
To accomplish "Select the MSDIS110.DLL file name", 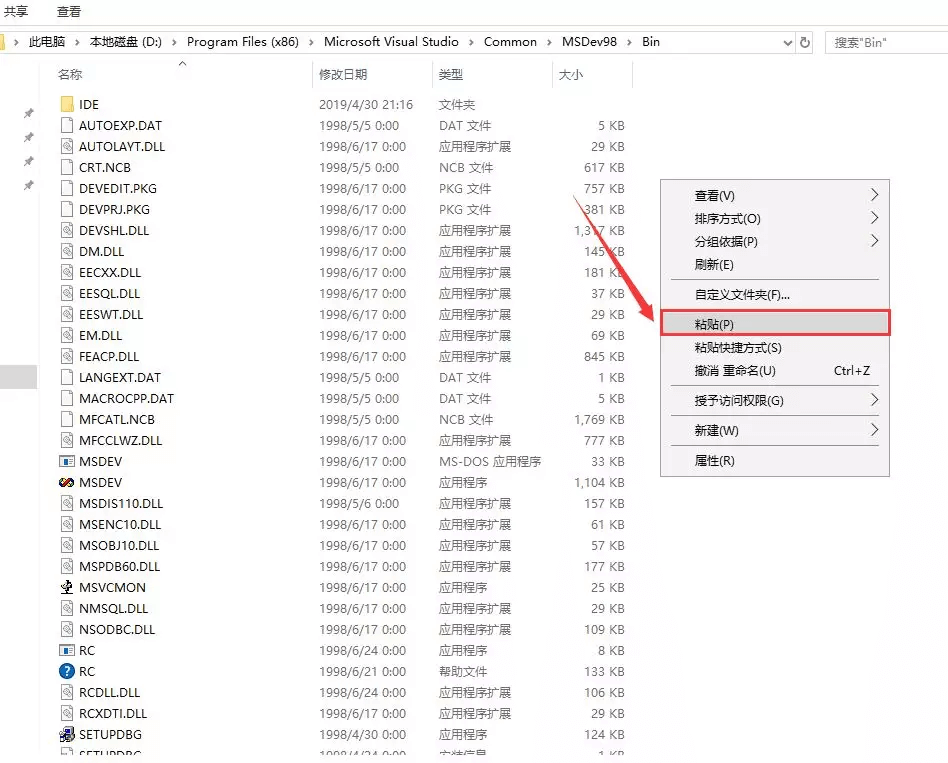I will tap(121, 504).
